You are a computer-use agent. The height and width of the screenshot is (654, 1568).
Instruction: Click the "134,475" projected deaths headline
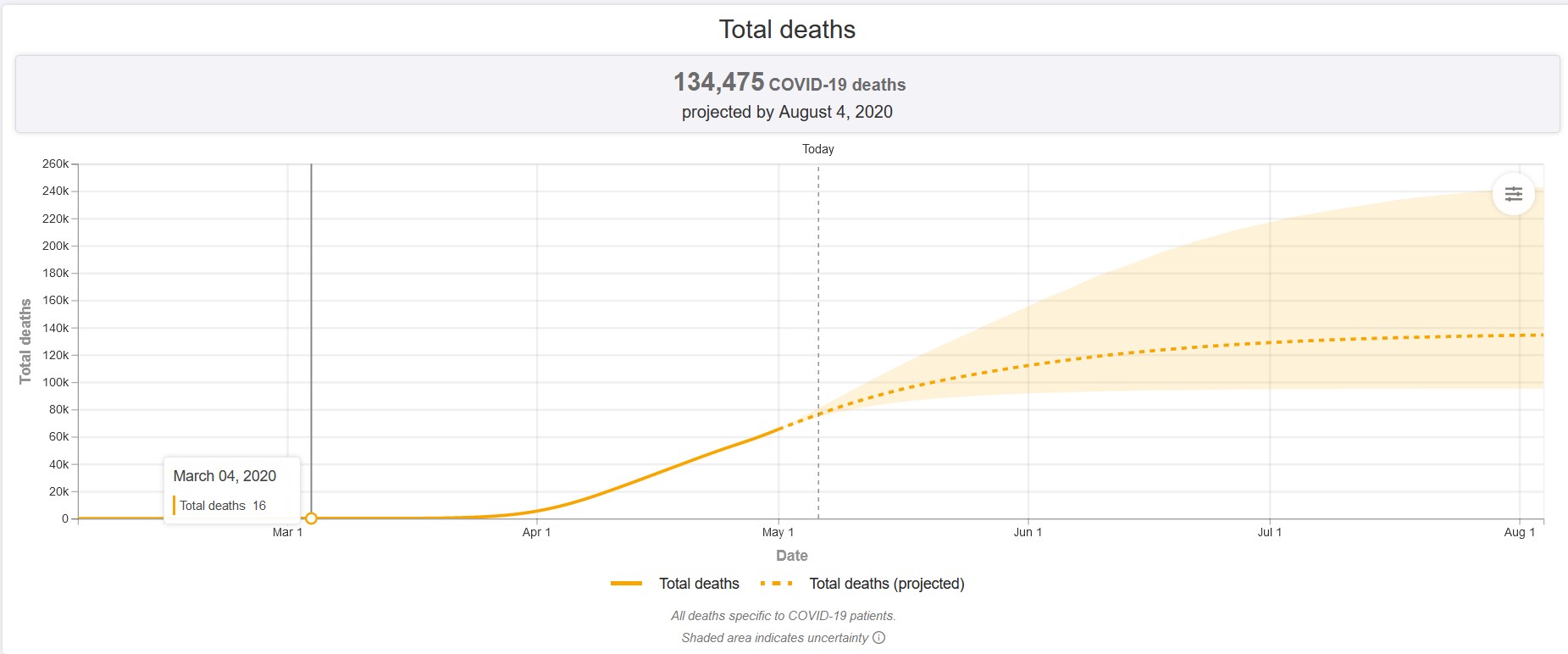(x=718, y=82)
